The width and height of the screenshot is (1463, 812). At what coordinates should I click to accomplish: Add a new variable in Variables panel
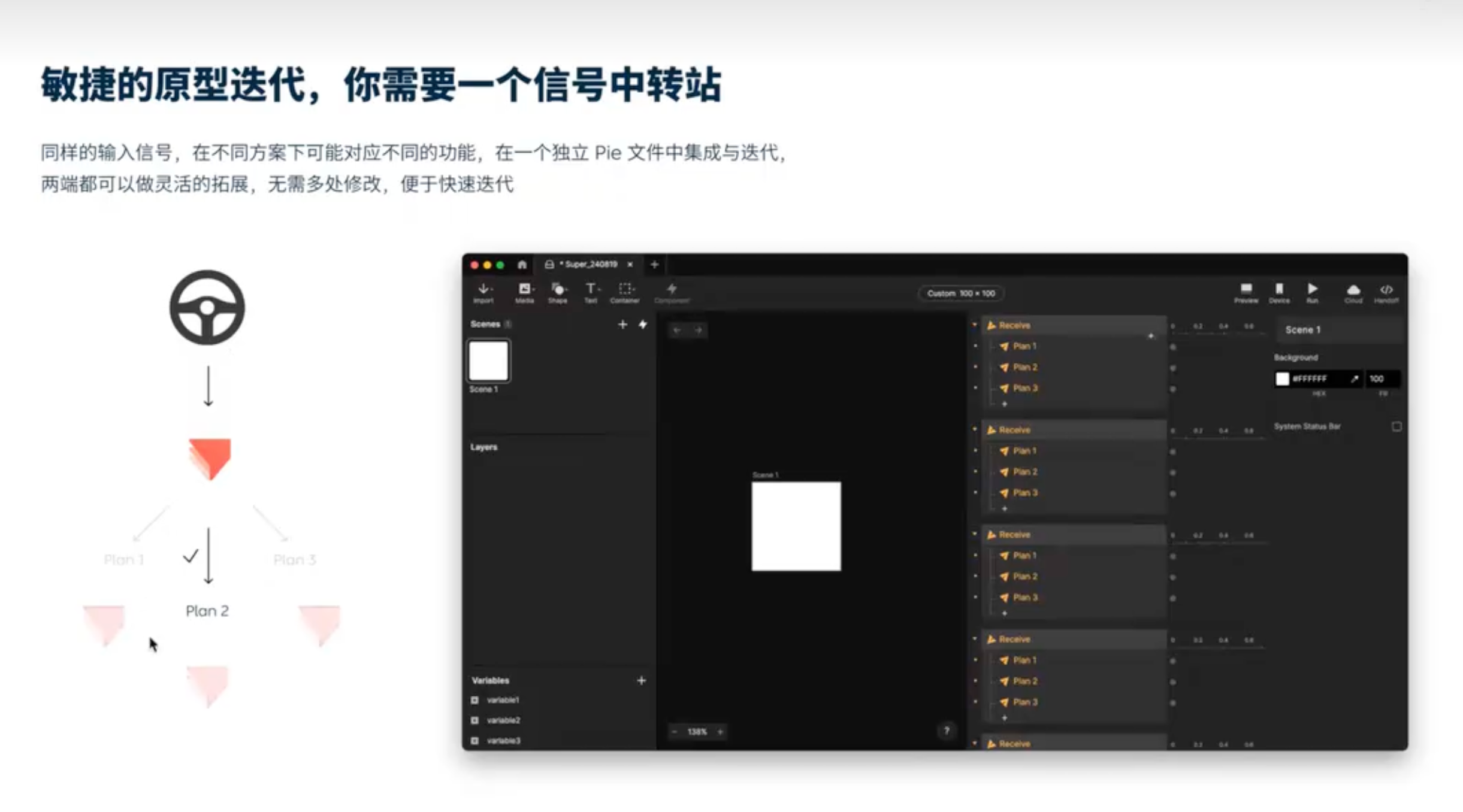tap(641, 680)
